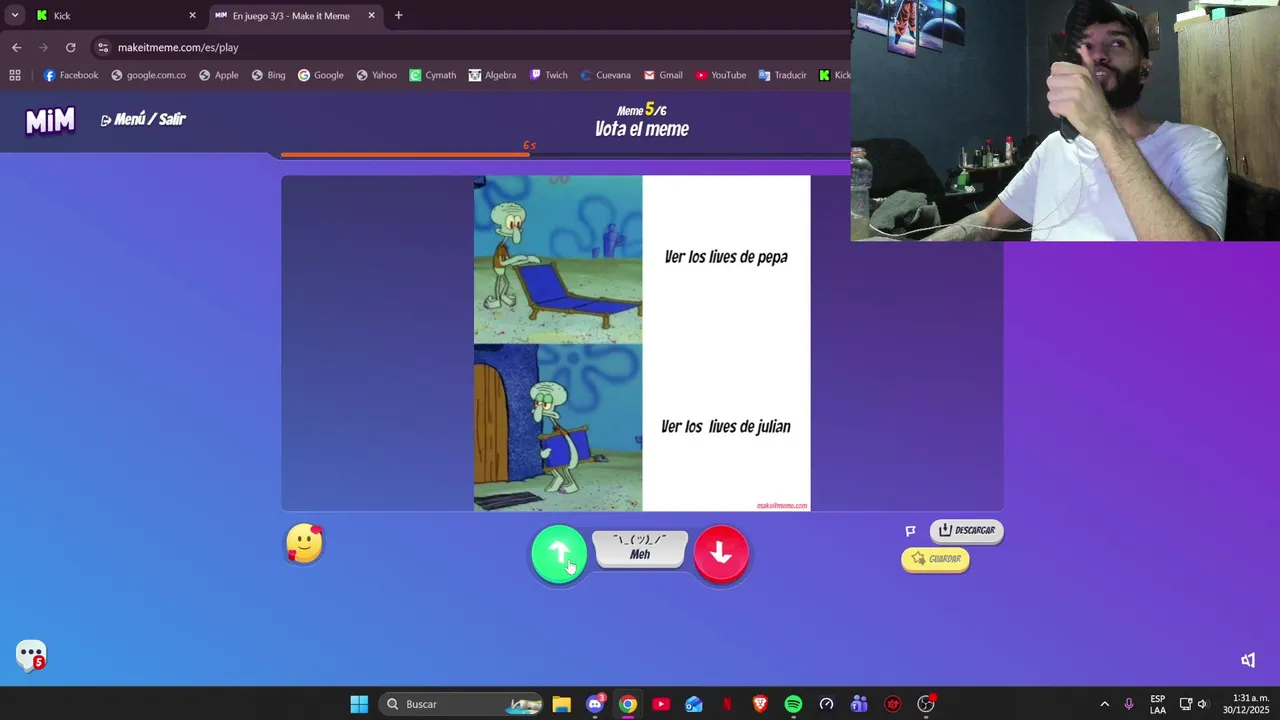The height and width of the screenshot is (720, 1280).
Task: Click the microphone tray icon
Action: tap(1129, 704)
